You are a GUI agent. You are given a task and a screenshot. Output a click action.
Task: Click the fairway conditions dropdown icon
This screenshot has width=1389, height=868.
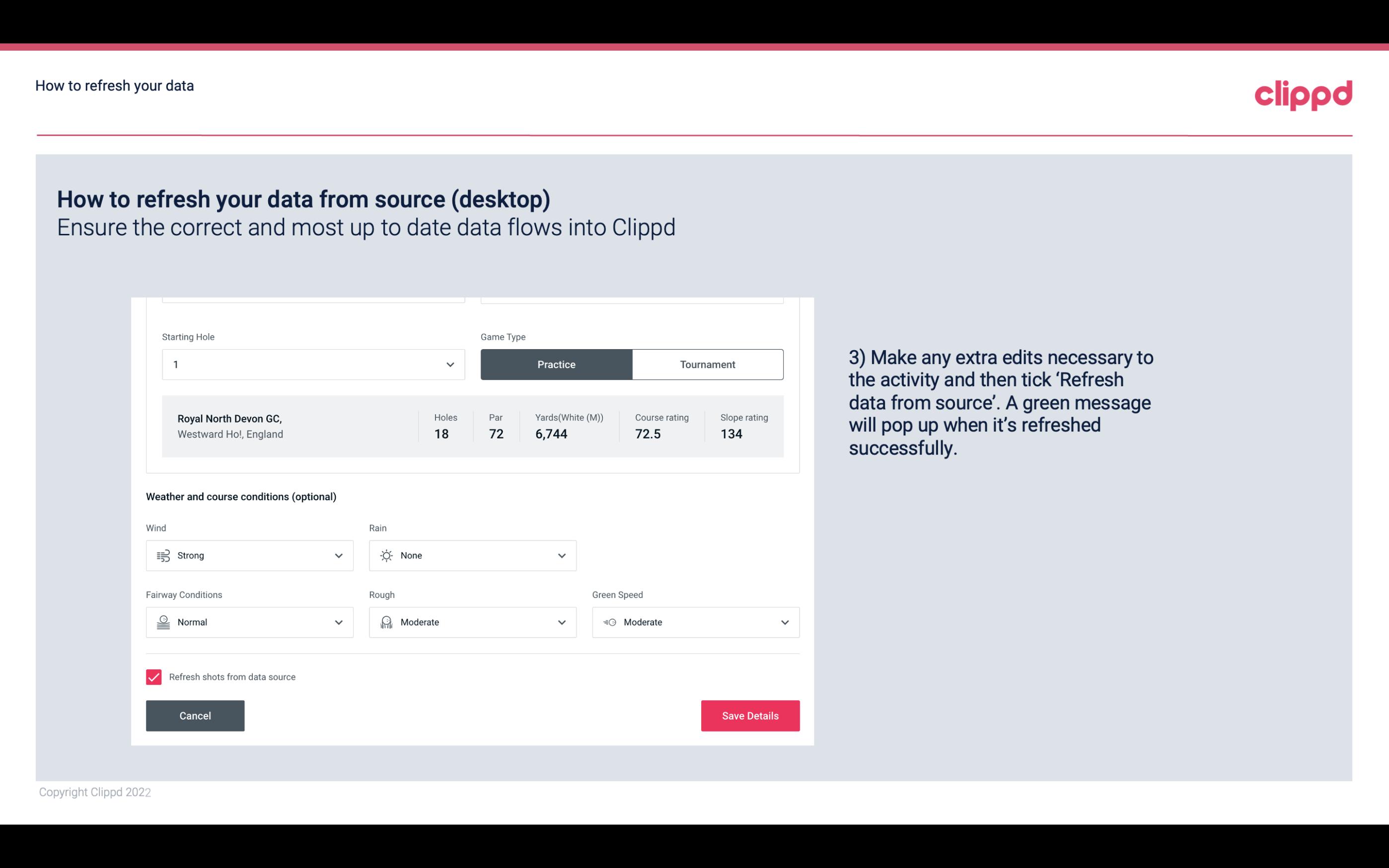[337, 622]
